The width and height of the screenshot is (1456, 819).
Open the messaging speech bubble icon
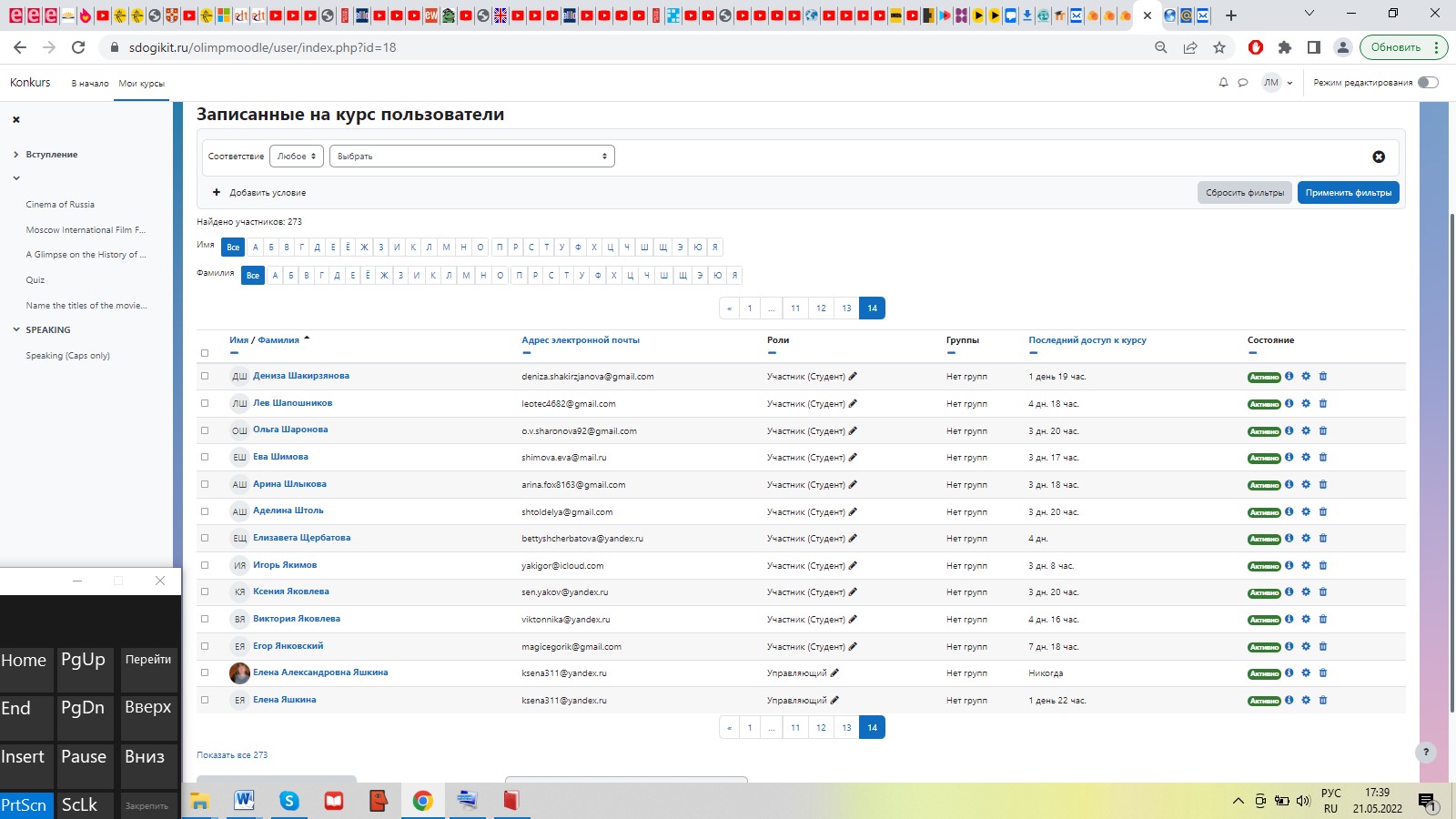(x=1243, y=83)
